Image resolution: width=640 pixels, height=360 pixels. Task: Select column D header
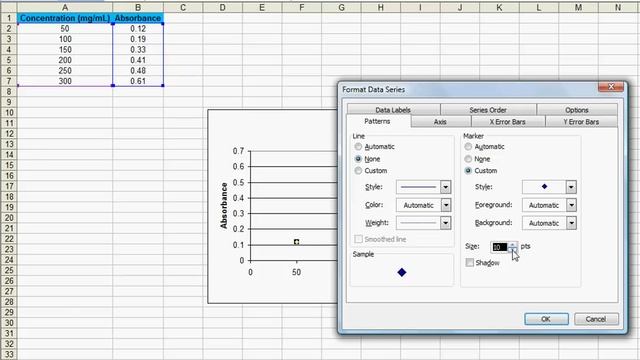click(222, 8)
